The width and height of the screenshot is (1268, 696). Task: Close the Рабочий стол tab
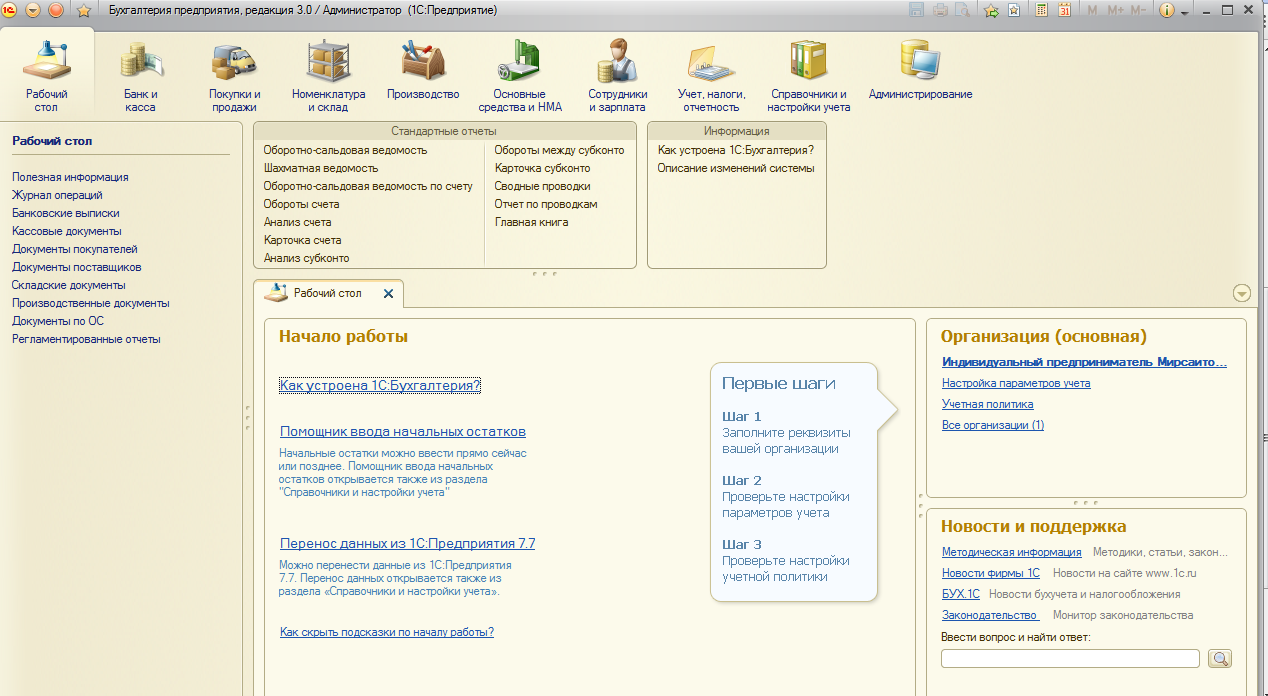click(389, 294)
